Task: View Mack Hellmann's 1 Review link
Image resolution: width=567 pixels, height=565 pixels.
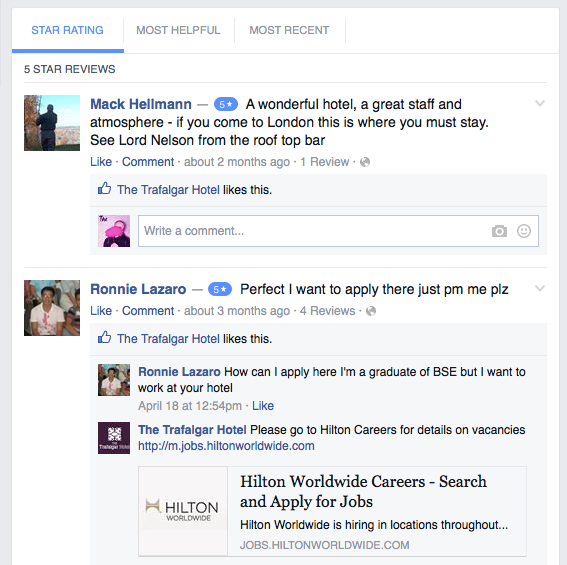Action: [324, 162]
